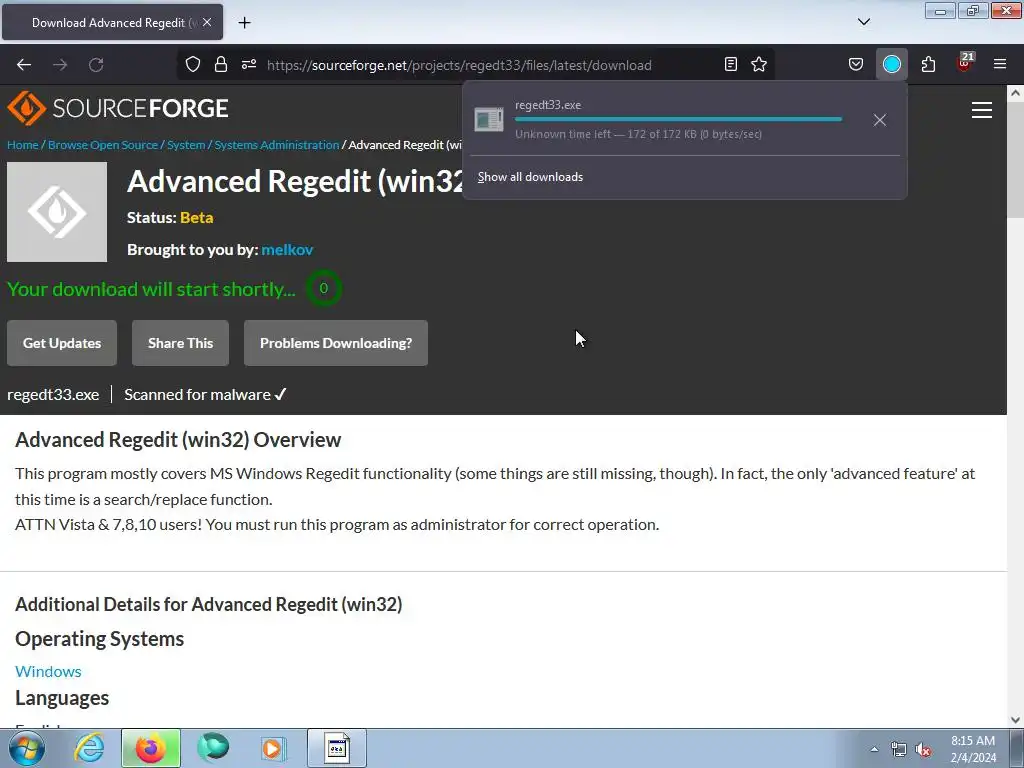Screen dimensions: 1024x768
Task: Click the Get Updates button
Action: 62,343
